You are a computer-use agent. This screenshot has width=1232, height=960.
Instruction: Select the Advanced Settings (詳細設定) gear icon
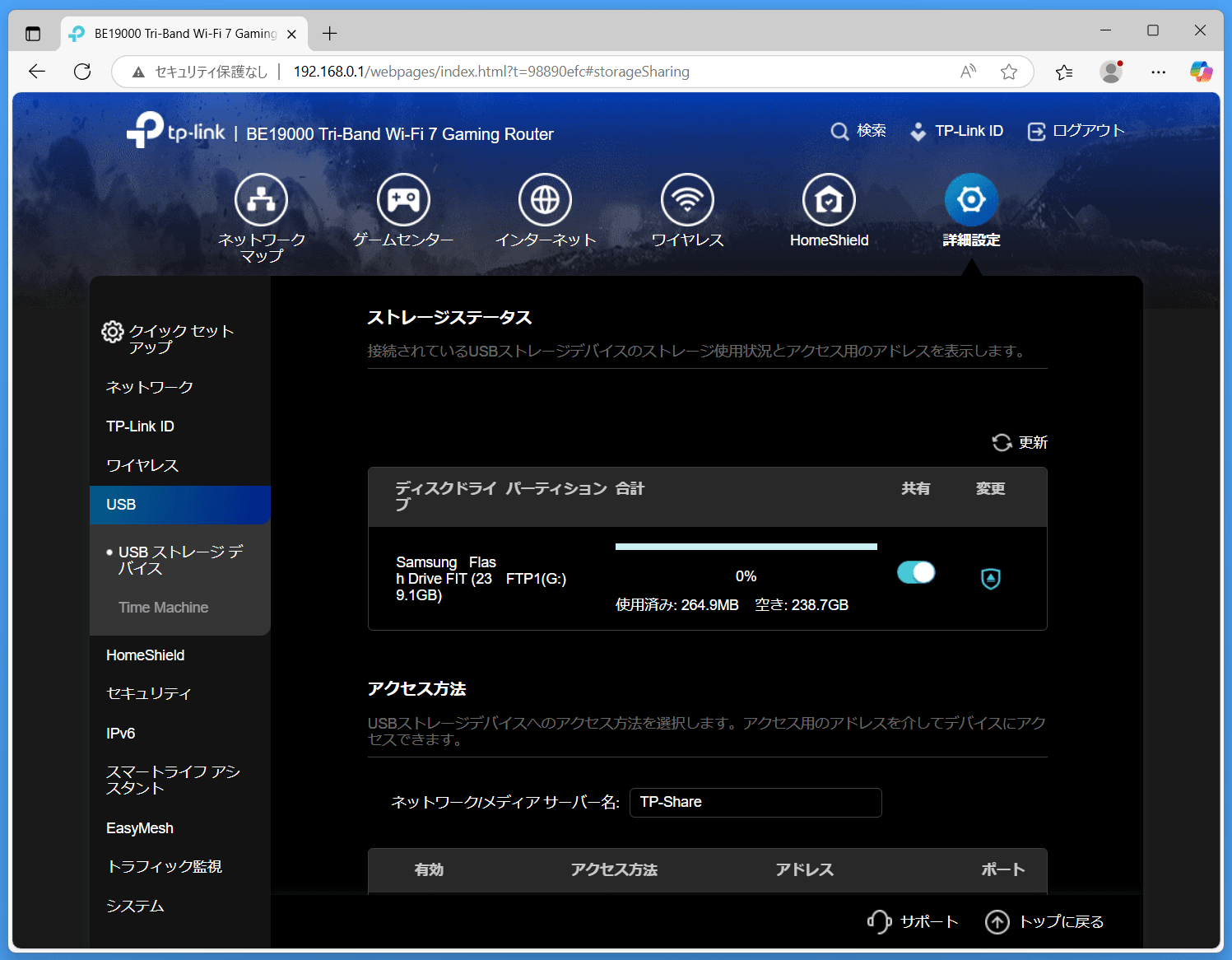(x=971, y=200)
